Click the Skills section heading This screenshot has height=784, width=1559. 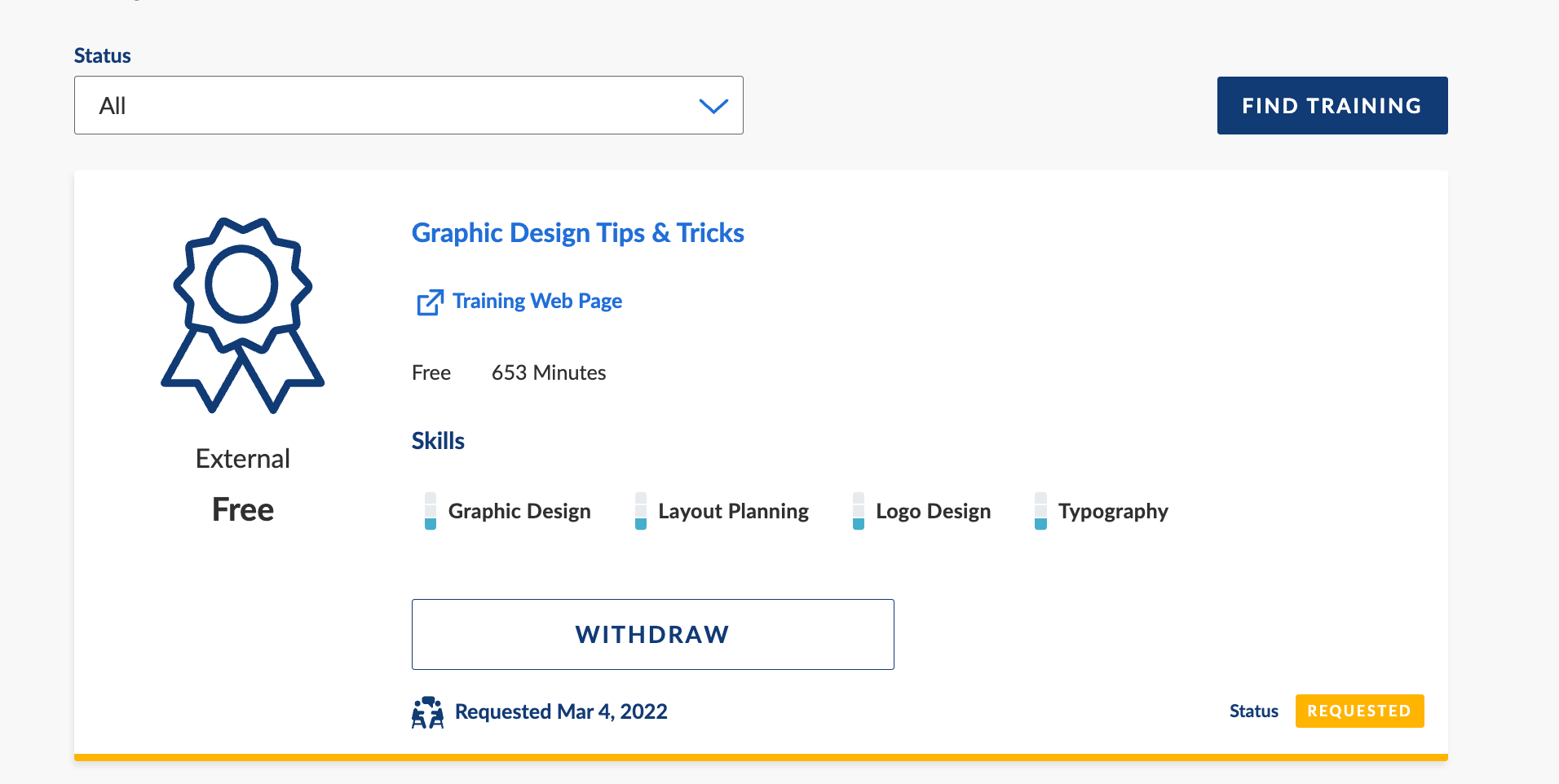pos(438,441)
